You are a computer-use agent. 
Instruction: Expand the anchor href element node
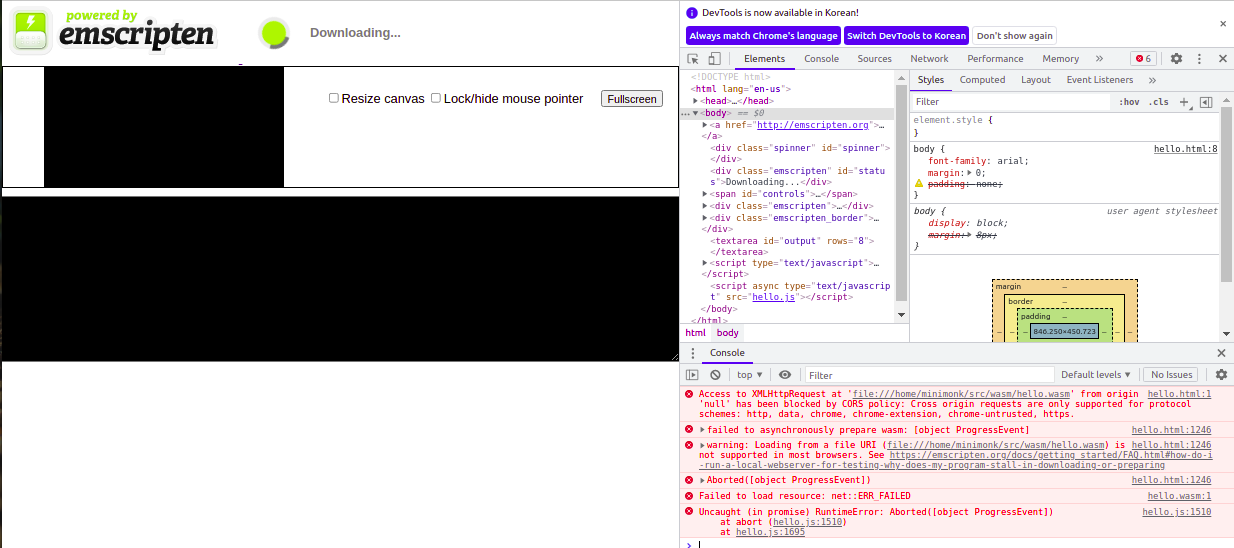[705, 125]
